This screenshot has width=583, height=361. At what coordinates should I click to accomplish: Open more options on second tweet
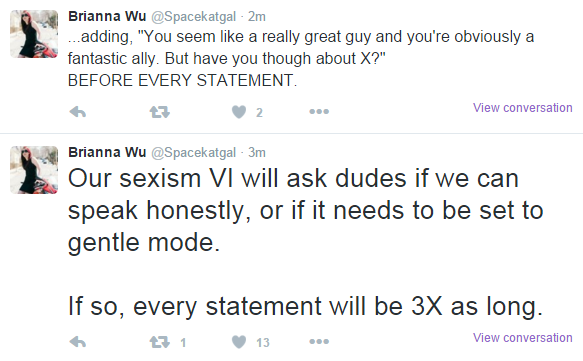pos(319,341)
